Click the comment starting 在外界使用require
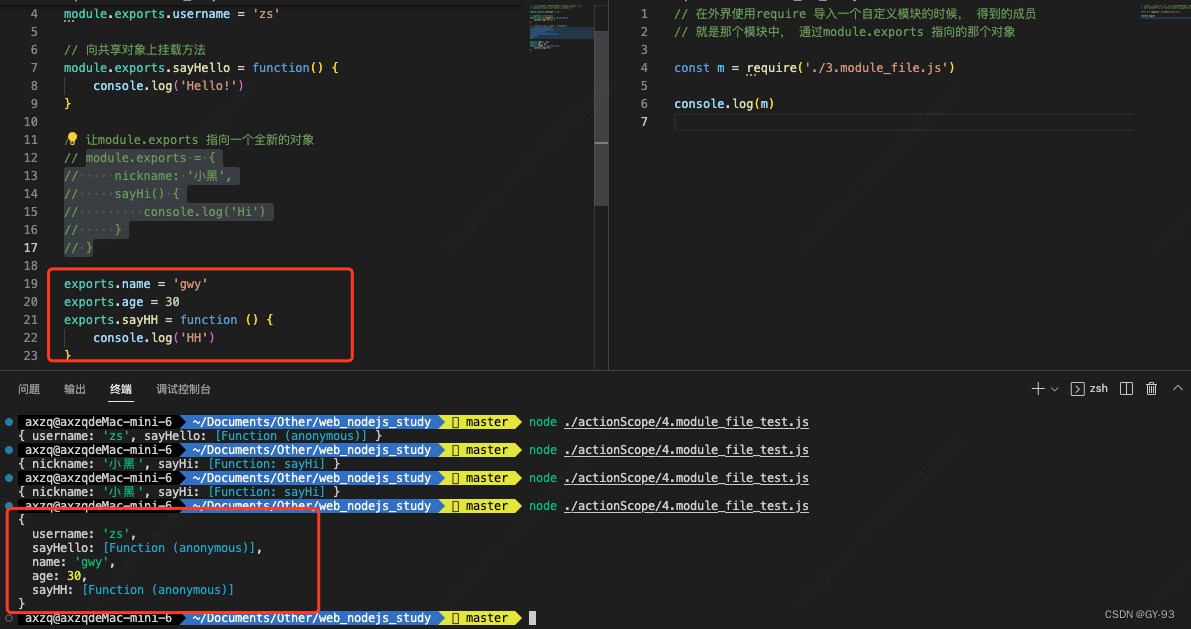 tap(855, 14)
